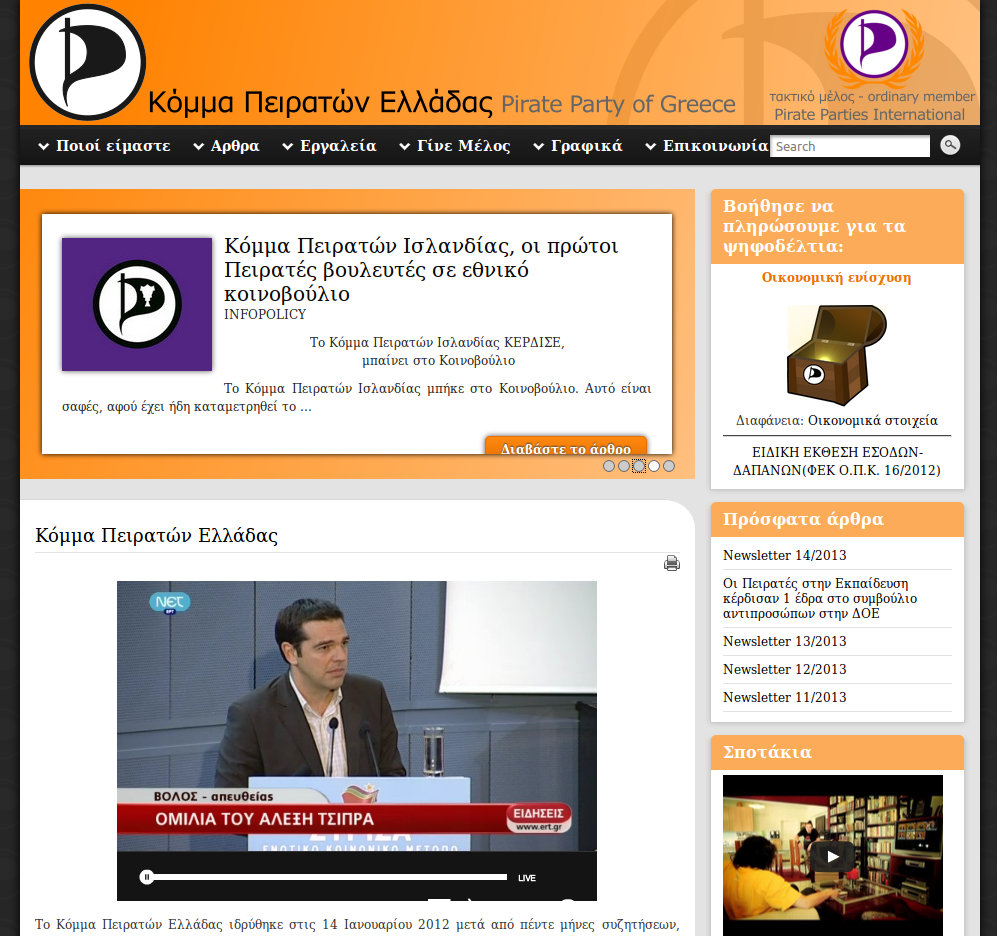Open Newsletter 14/2013 article

click(785, 555)
